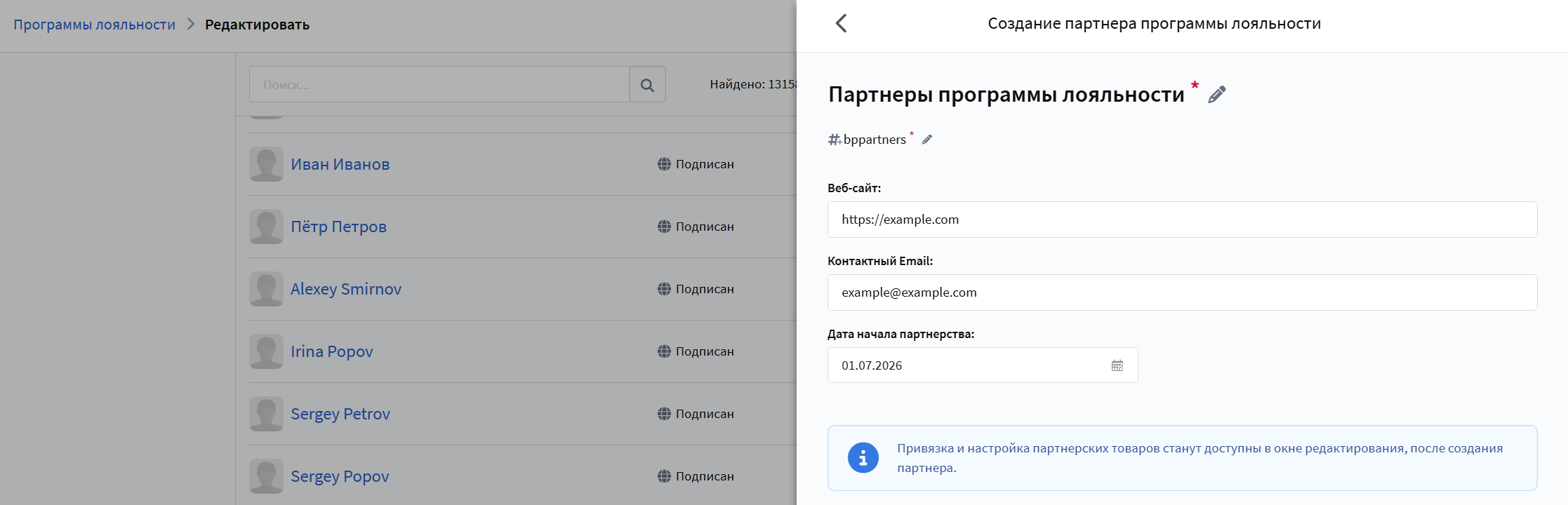Focus the Поиск search field

439,85
